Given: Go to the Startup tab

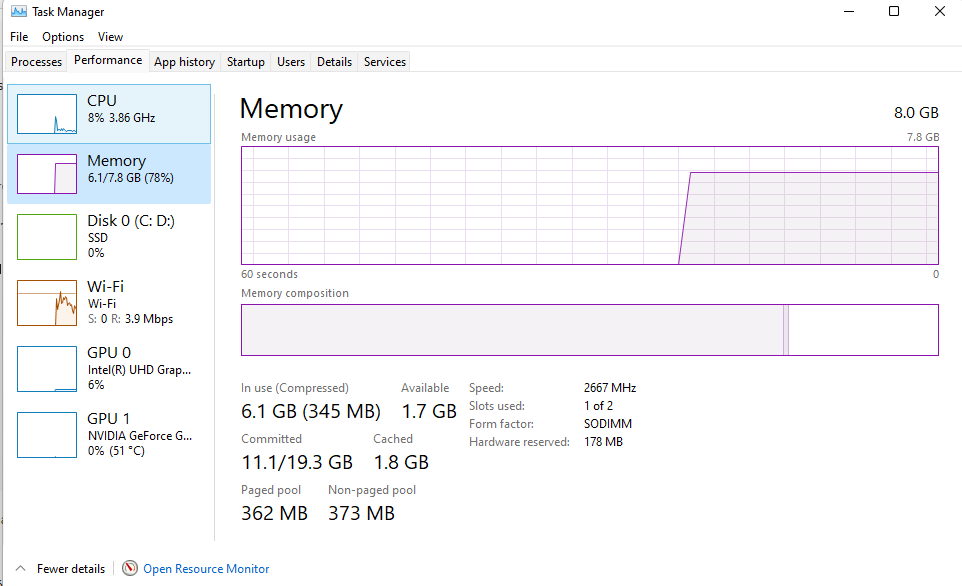Looking at the screenshot, I should (245, 62).
